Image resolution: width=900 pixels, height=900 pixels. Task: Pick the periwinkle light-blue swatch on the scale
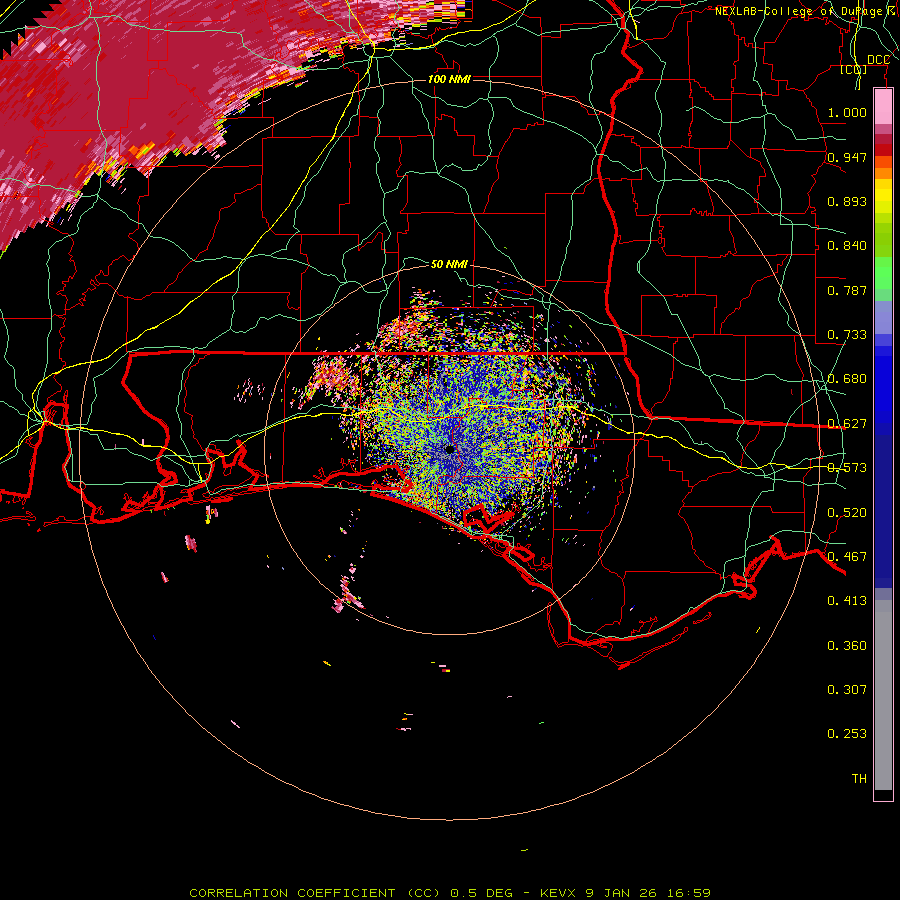coord(883,317)
